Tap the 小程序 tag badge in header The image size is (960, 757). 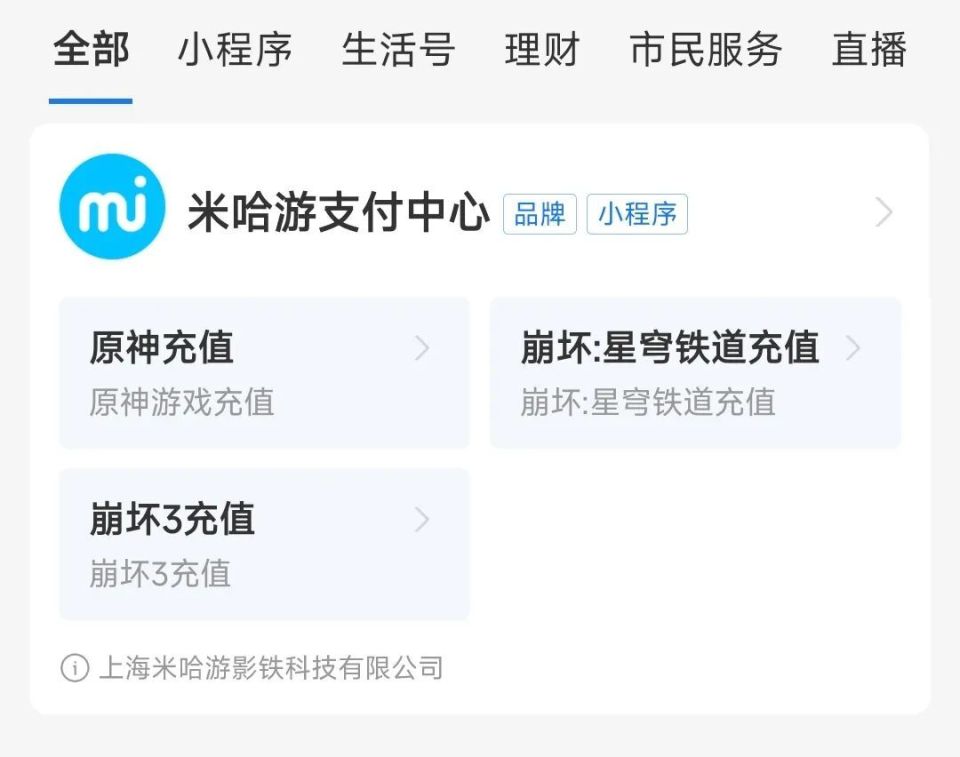click(637, 214)
